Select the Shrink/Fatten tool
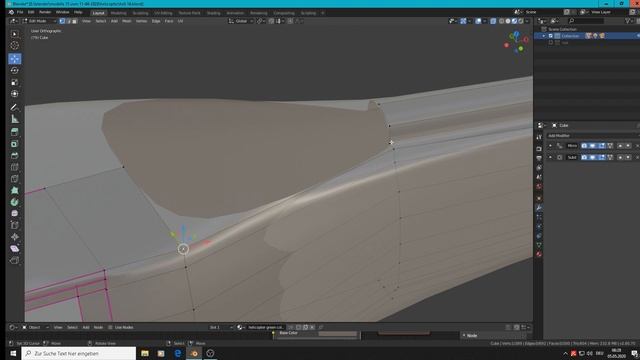 (x=15, y=237)
